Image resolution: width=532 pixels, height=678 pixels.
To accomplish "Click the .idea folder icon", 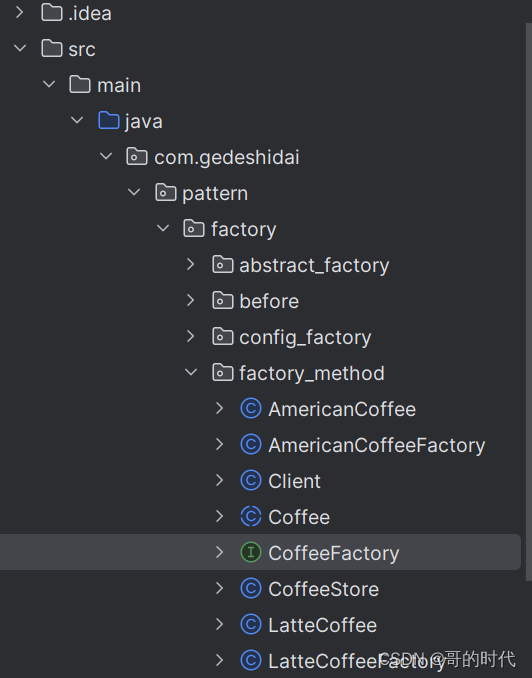I will point(52,13).
